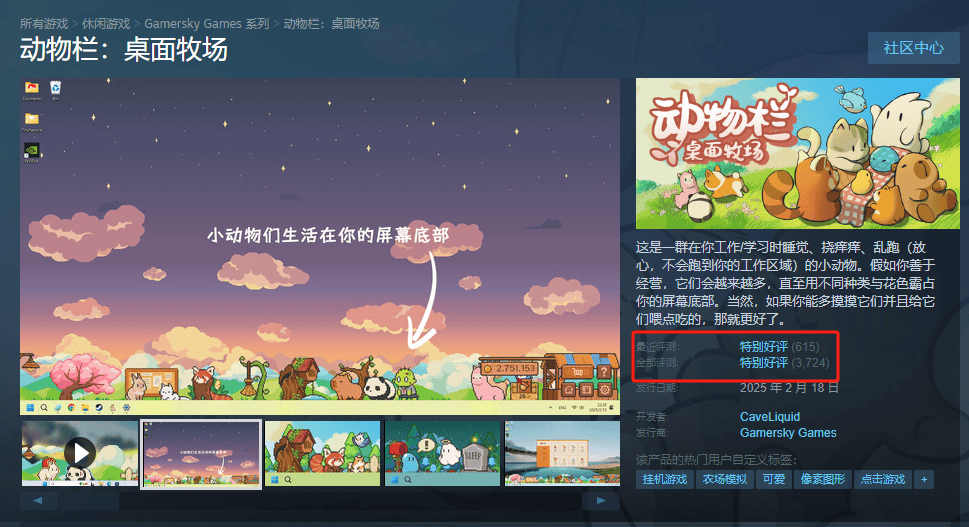Play the trailer video thumbnail

pyautogui.click(x=80, y=453)
